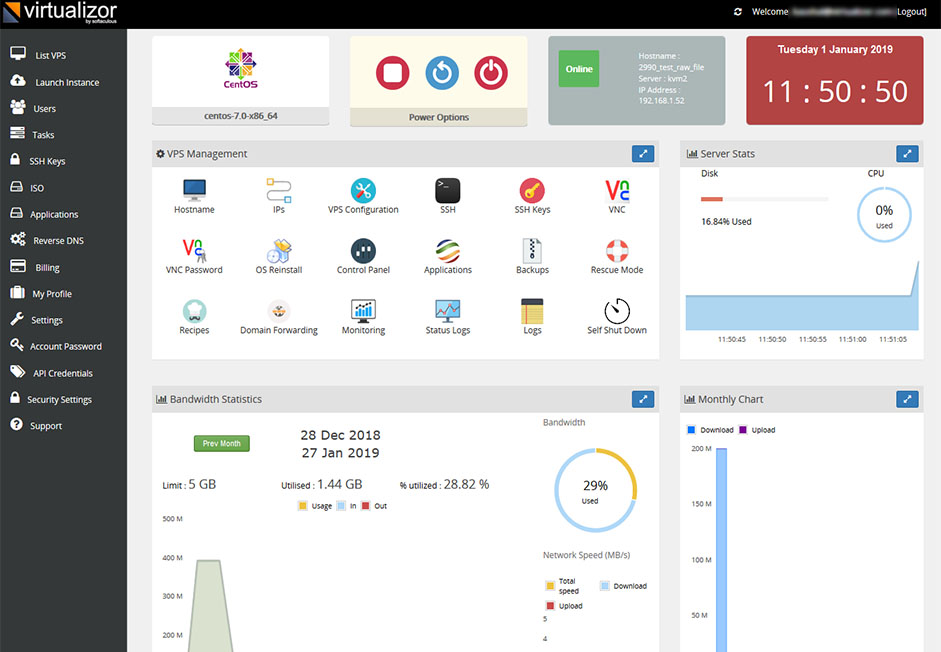Screen dimensions: 941x652
Task: Click the red Power Off icon
Action: tap(490, 73)
